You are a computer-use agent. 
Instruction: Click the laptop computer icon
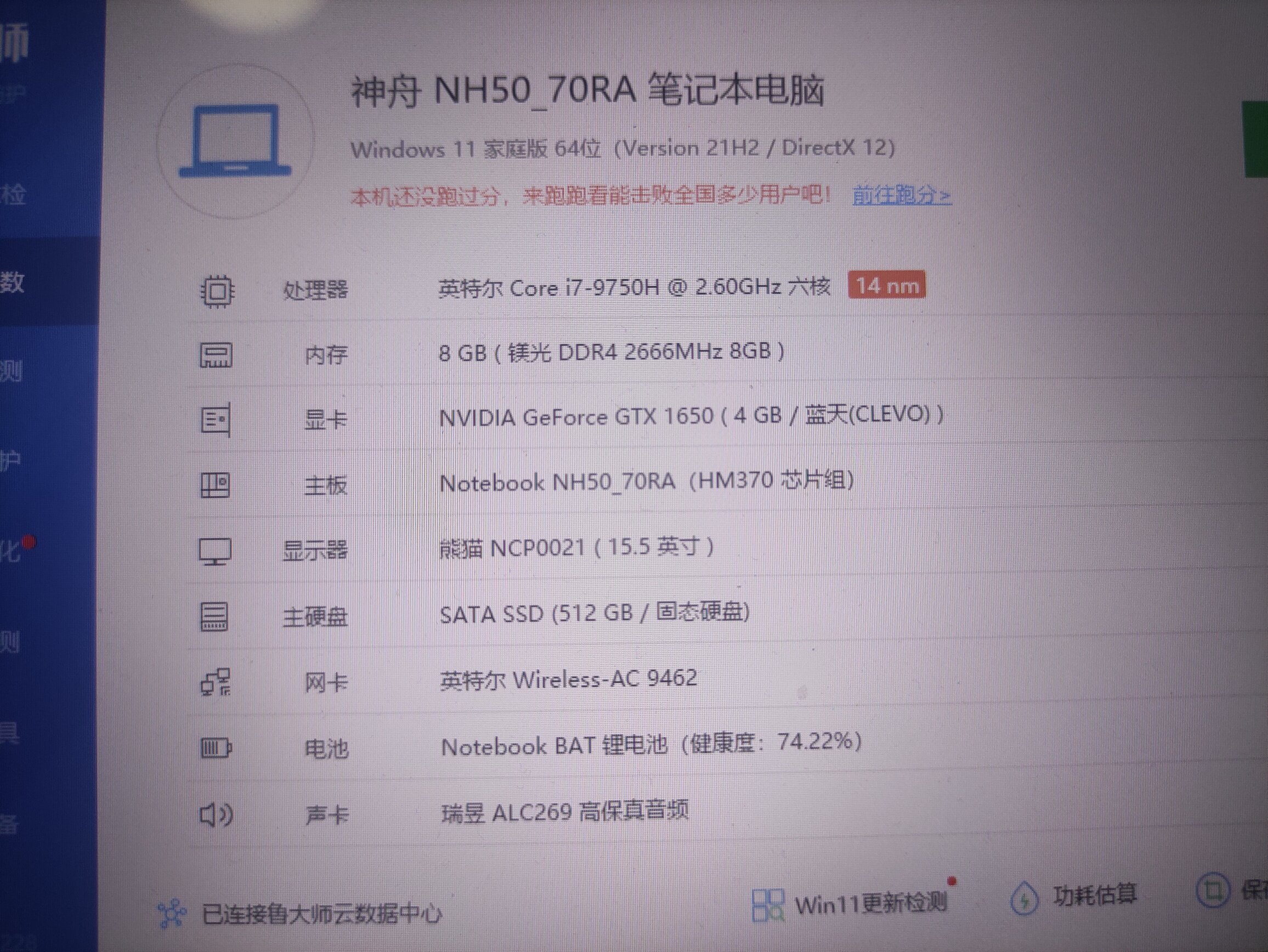(235, 141)
